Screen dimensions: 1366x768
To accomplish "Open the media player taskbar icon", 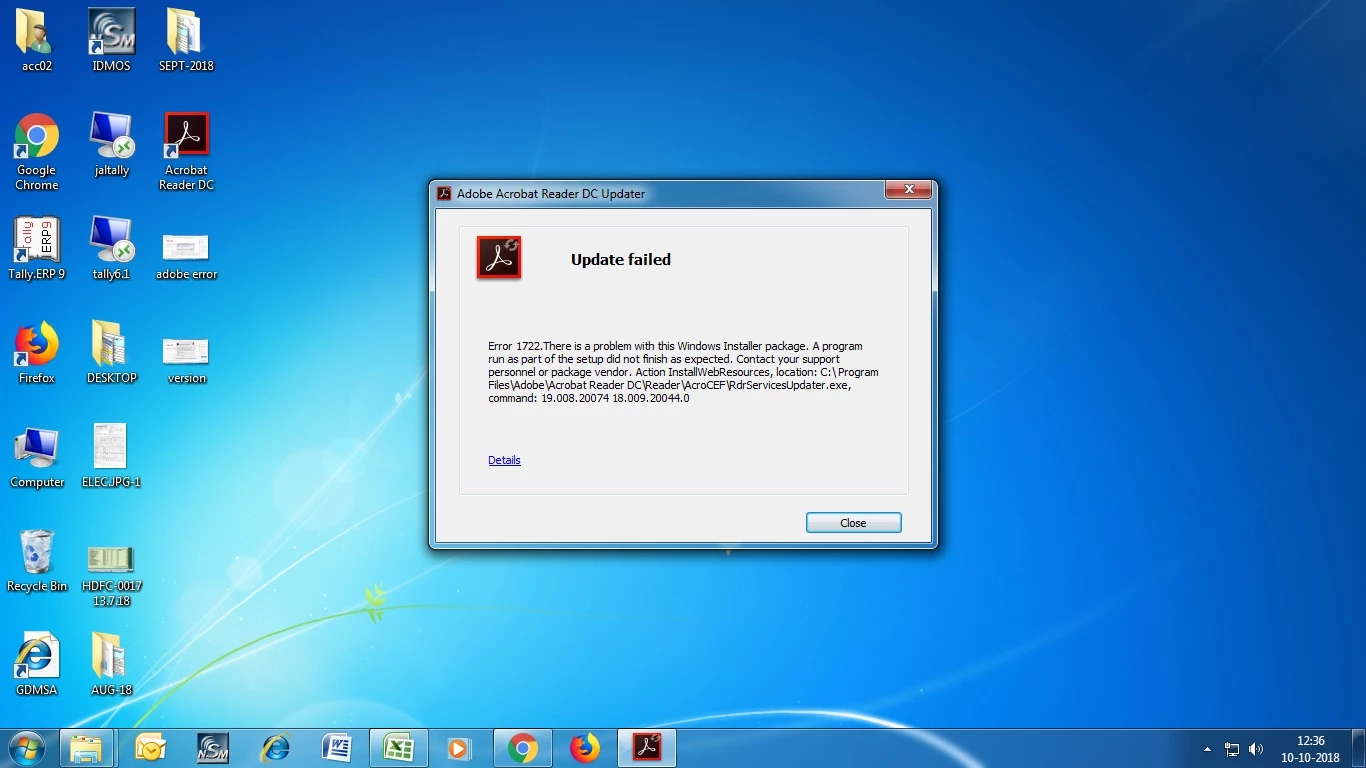I will coord(459,748).
